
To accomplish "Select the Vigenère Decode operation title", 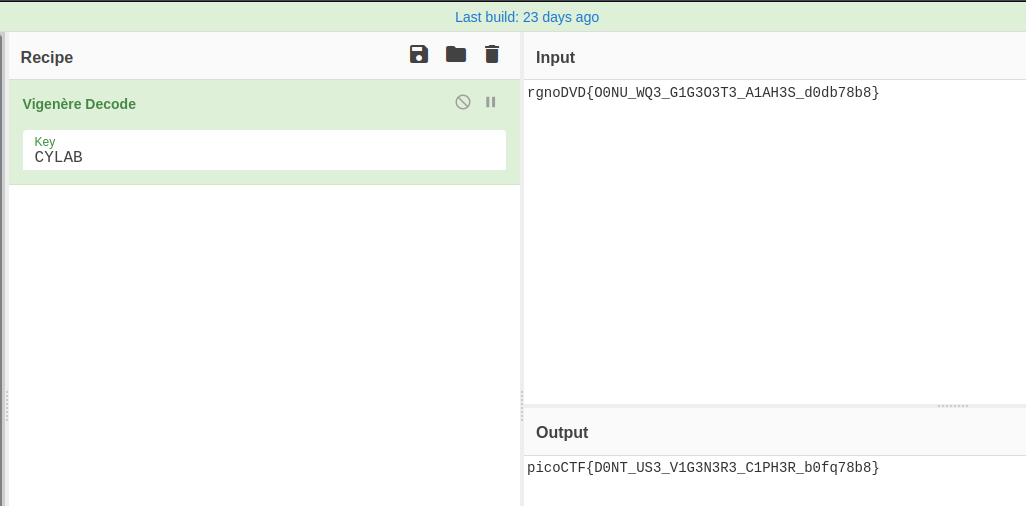I will [79, 104].
